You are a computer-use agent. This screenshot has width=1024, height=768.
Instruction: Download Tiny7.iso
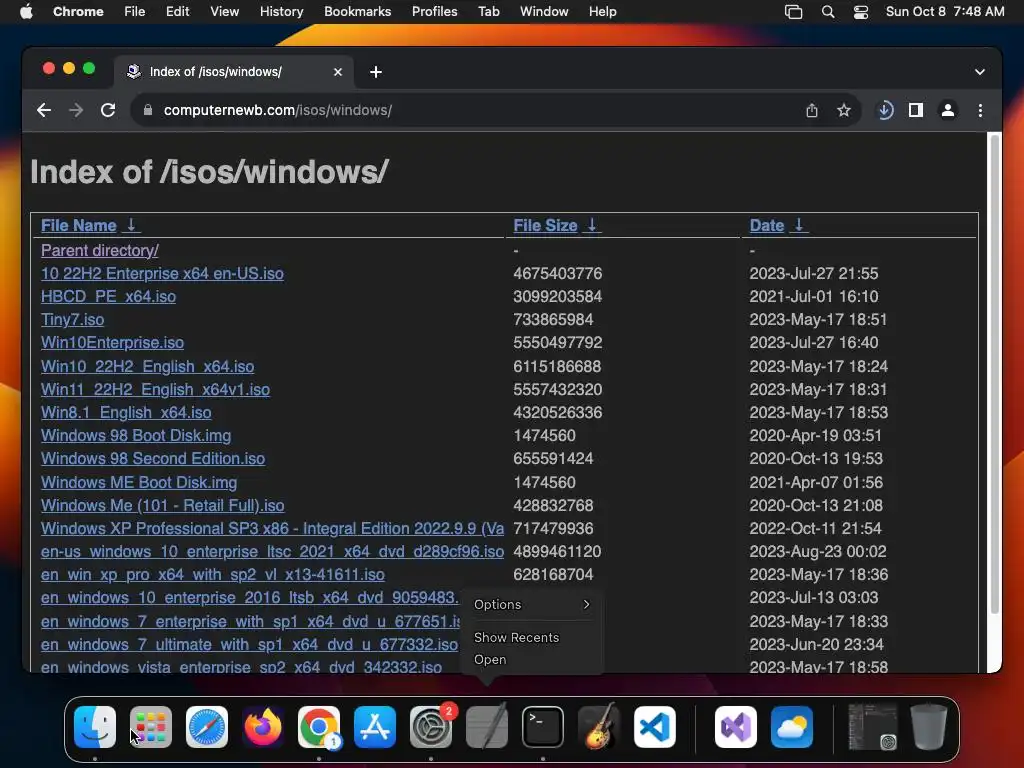click(72, 319)
